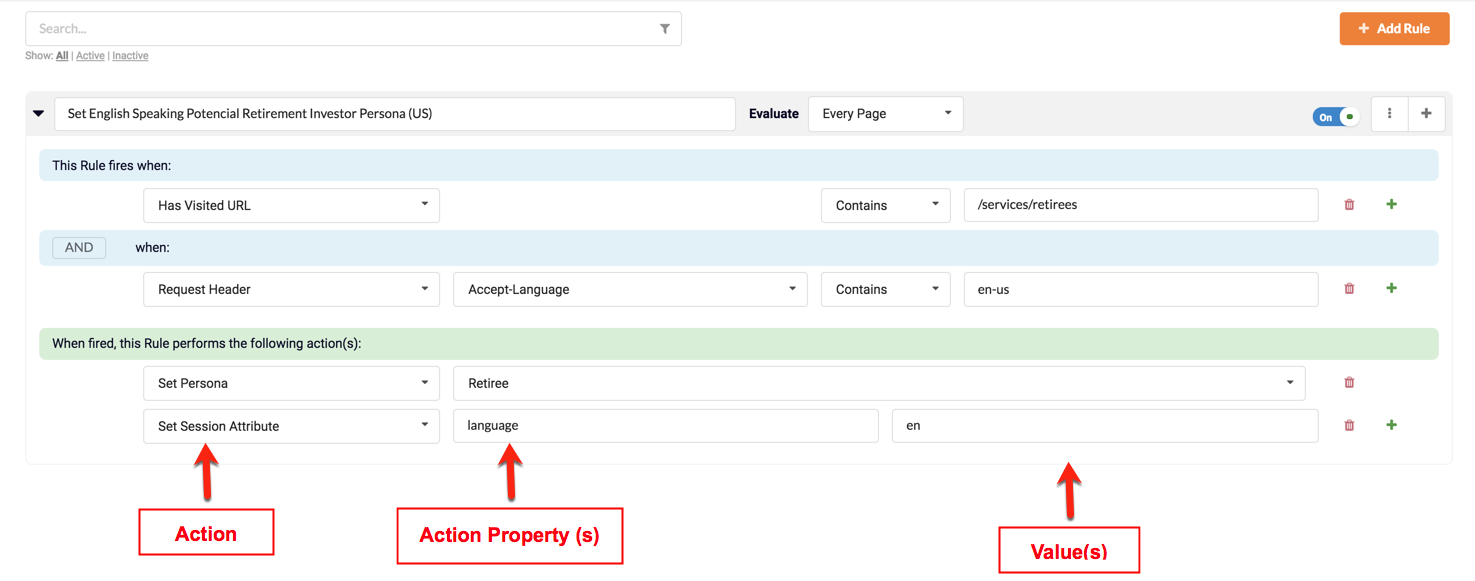The image size is (1475, 581).
Task: Delete the Set Persona action
Action: 1349,383
